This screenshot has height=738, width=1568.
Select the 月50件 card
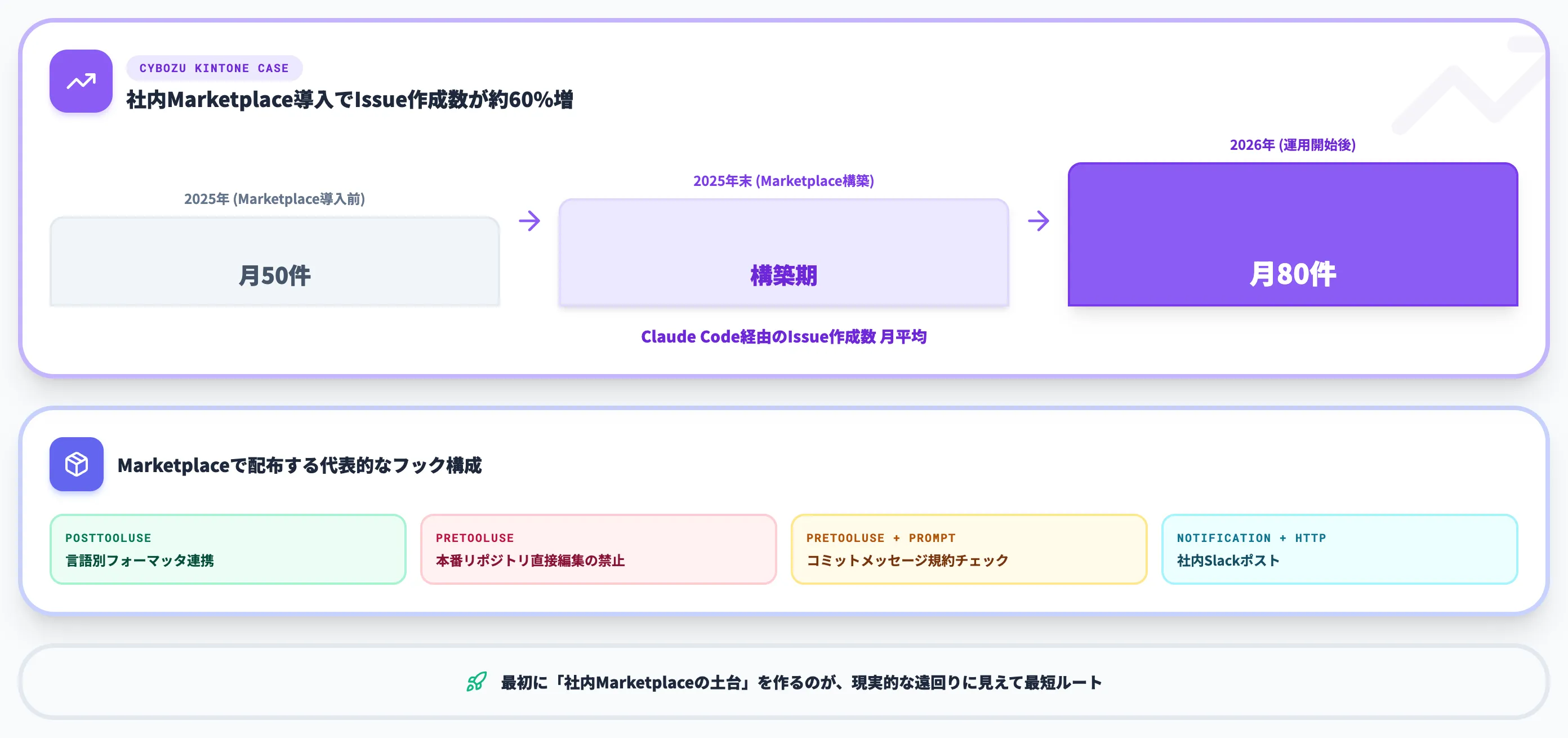(x=275, y=261)
